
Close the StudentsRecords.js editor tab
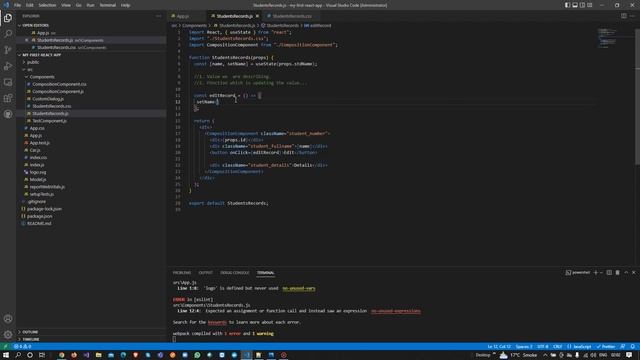[x=257, y=16]
